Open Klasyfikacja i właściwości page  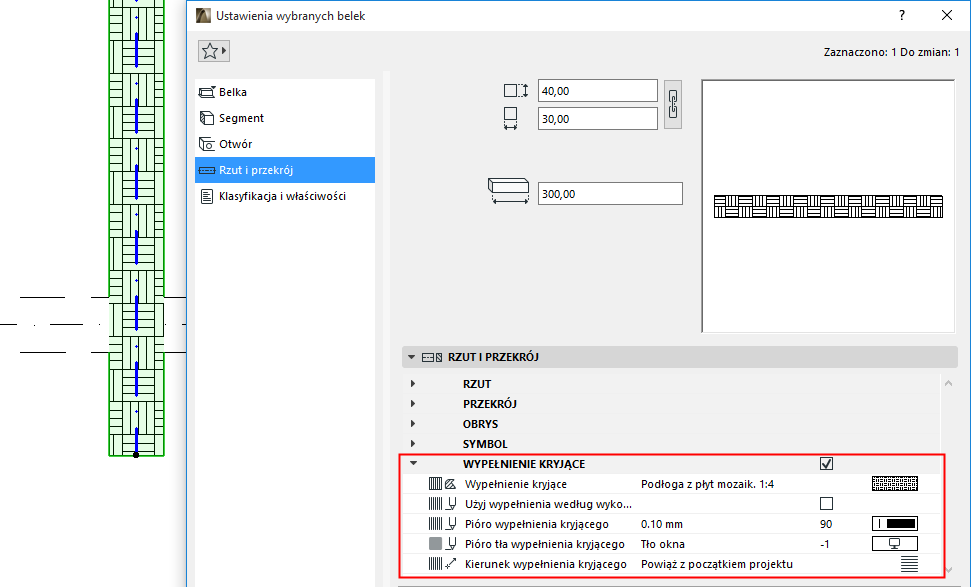pos(285,196)
